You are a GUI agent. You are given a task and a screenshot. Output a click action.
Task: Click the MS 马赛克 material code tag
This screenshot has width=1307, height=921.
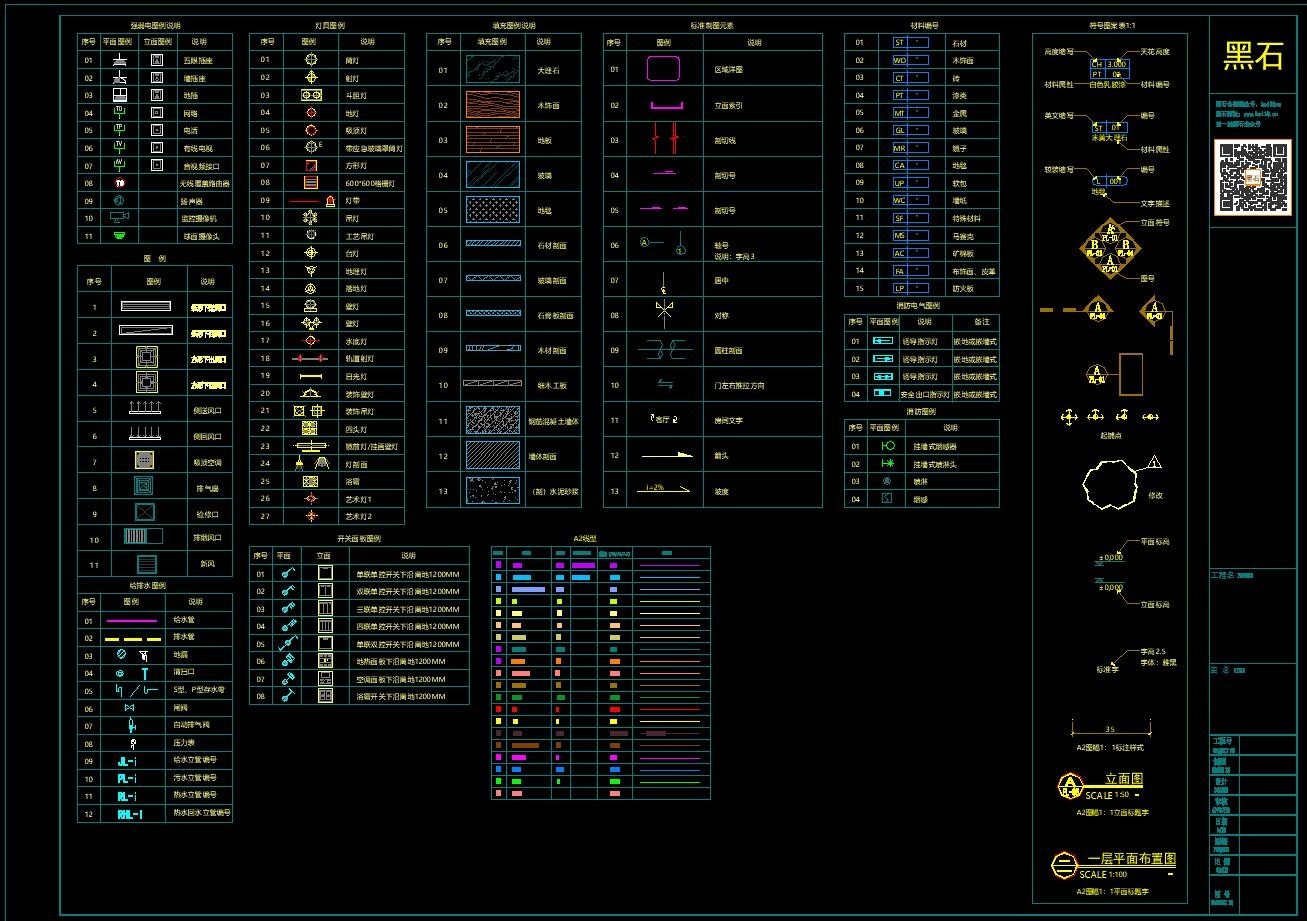point(910,235)
